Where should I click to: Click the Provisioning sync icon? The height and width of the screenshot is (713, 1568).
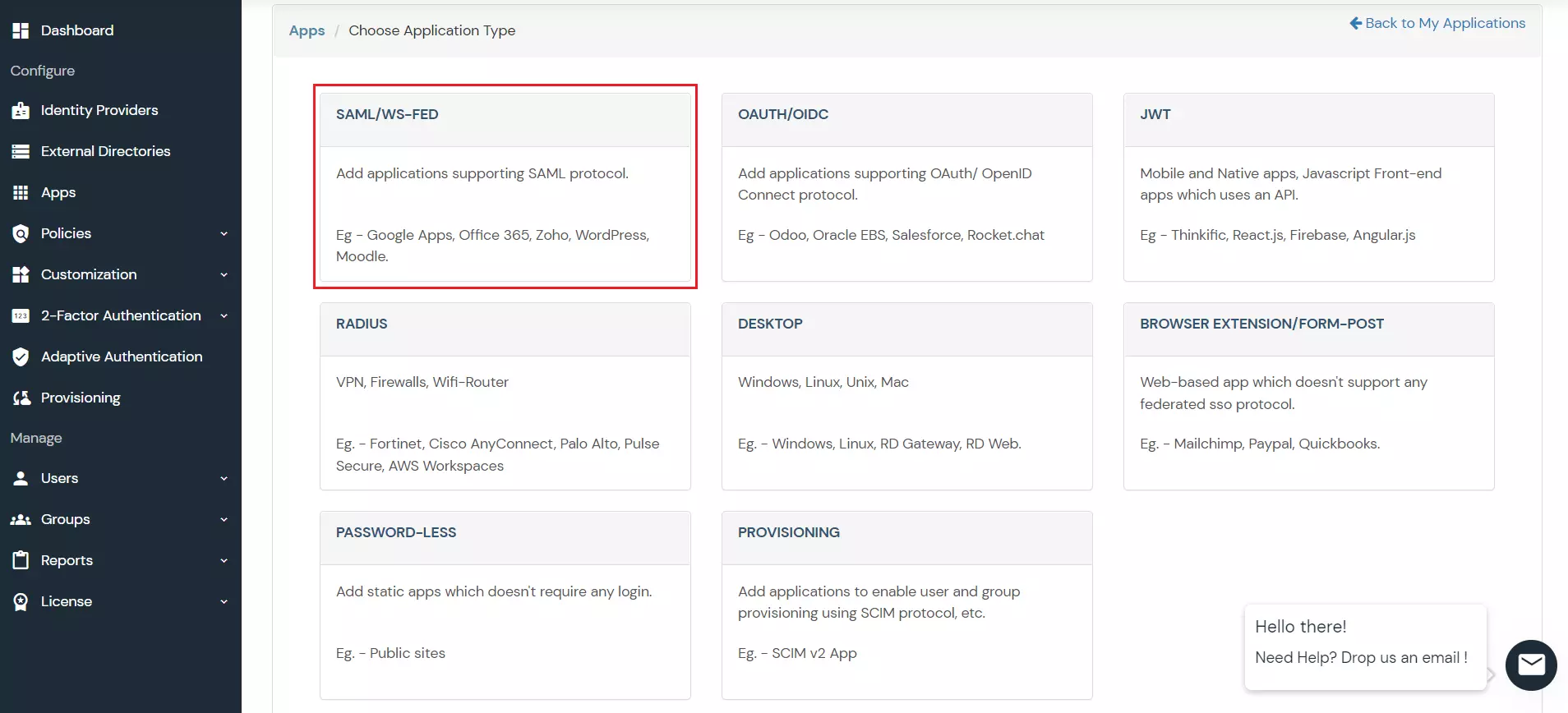[21, 398]
